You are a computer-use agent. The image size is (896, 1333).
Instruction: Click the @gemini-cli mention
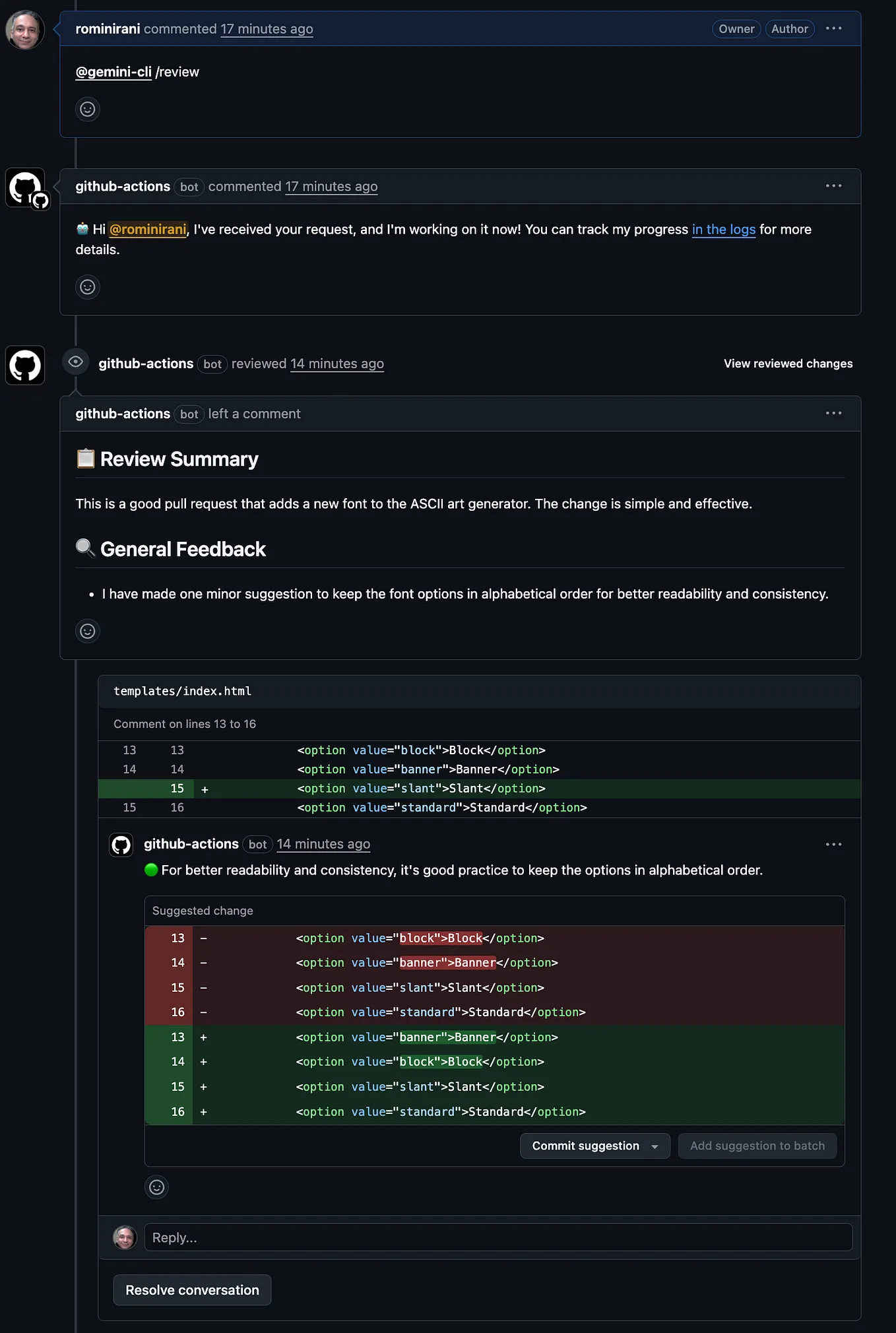pyautogui.click(x=113, y=72)
